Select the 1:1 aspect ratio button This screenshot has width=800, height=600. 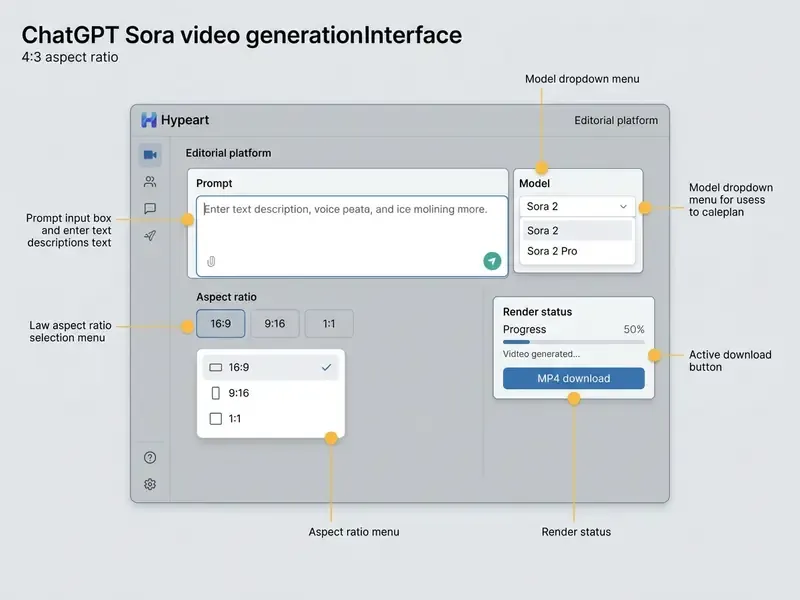click(329, 323)
